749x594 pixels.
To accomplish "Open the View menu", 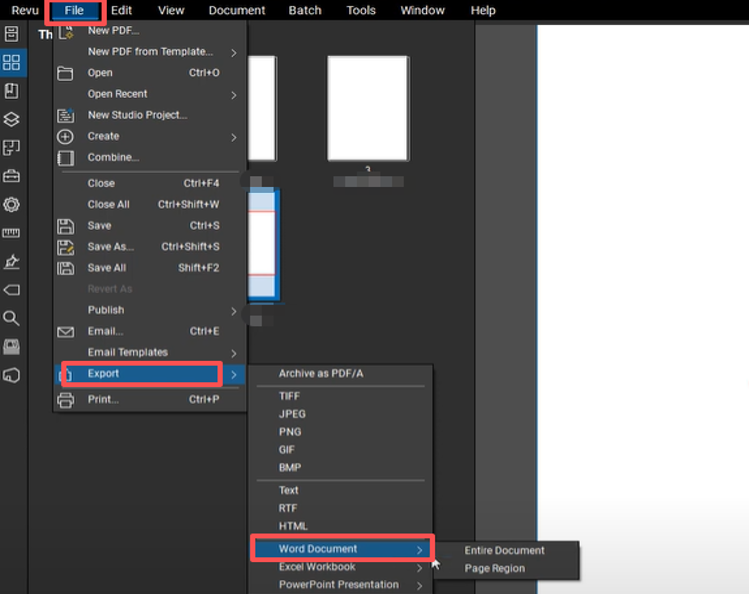I will 171,11.
